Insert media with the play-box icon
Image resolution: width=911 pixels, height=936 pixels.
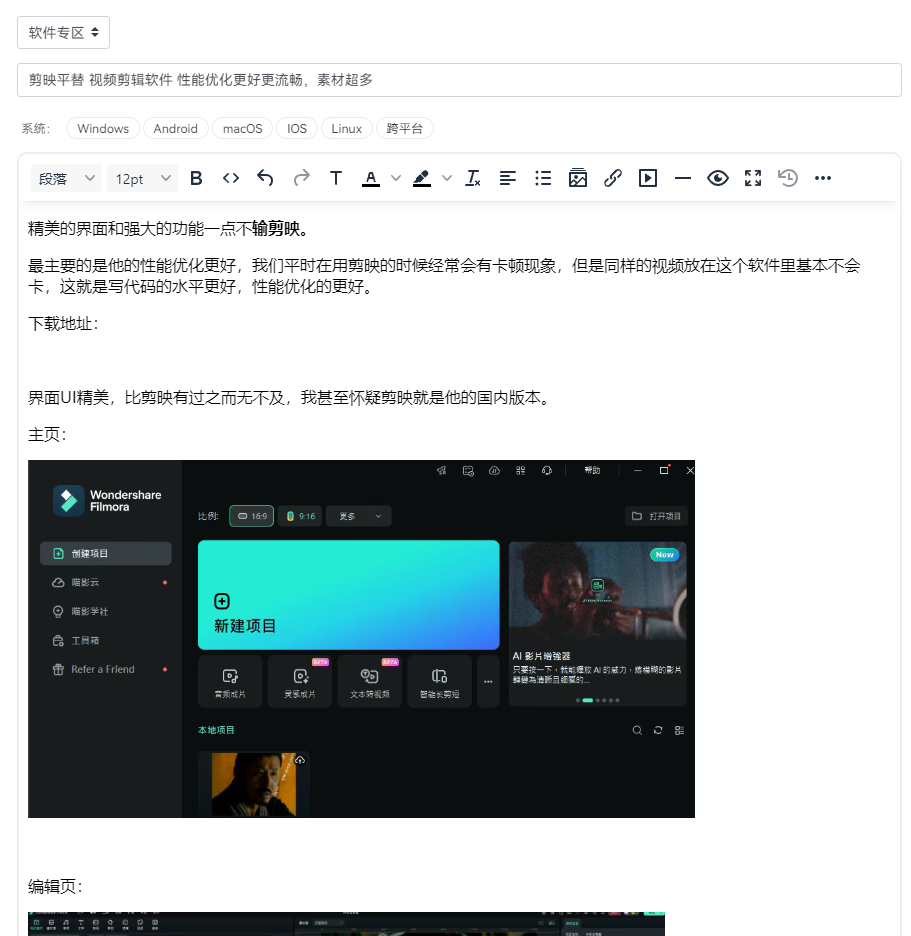648,178
